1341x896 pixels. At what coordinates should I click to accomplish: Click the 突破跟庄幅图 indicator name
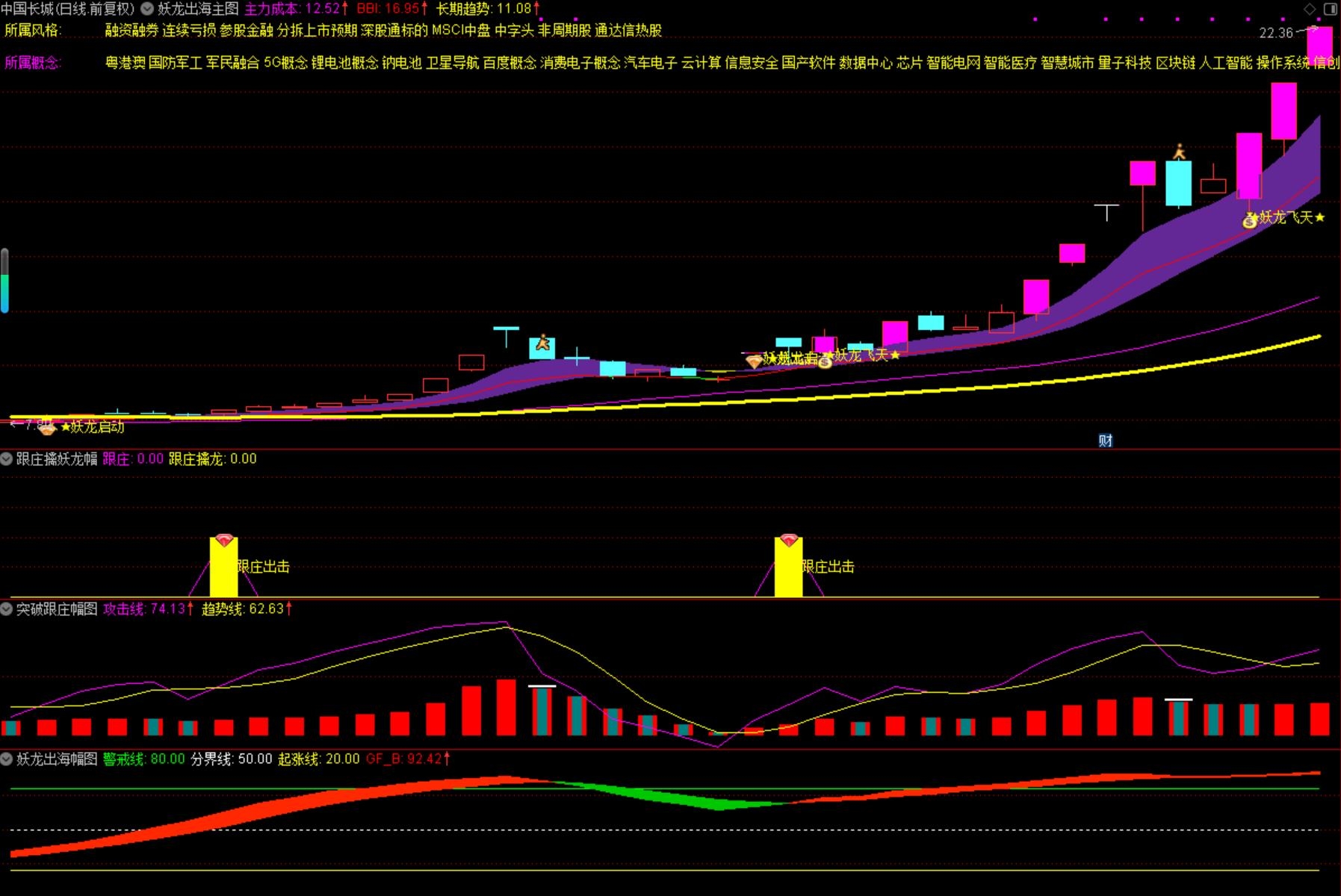click(x=57, y=609)
